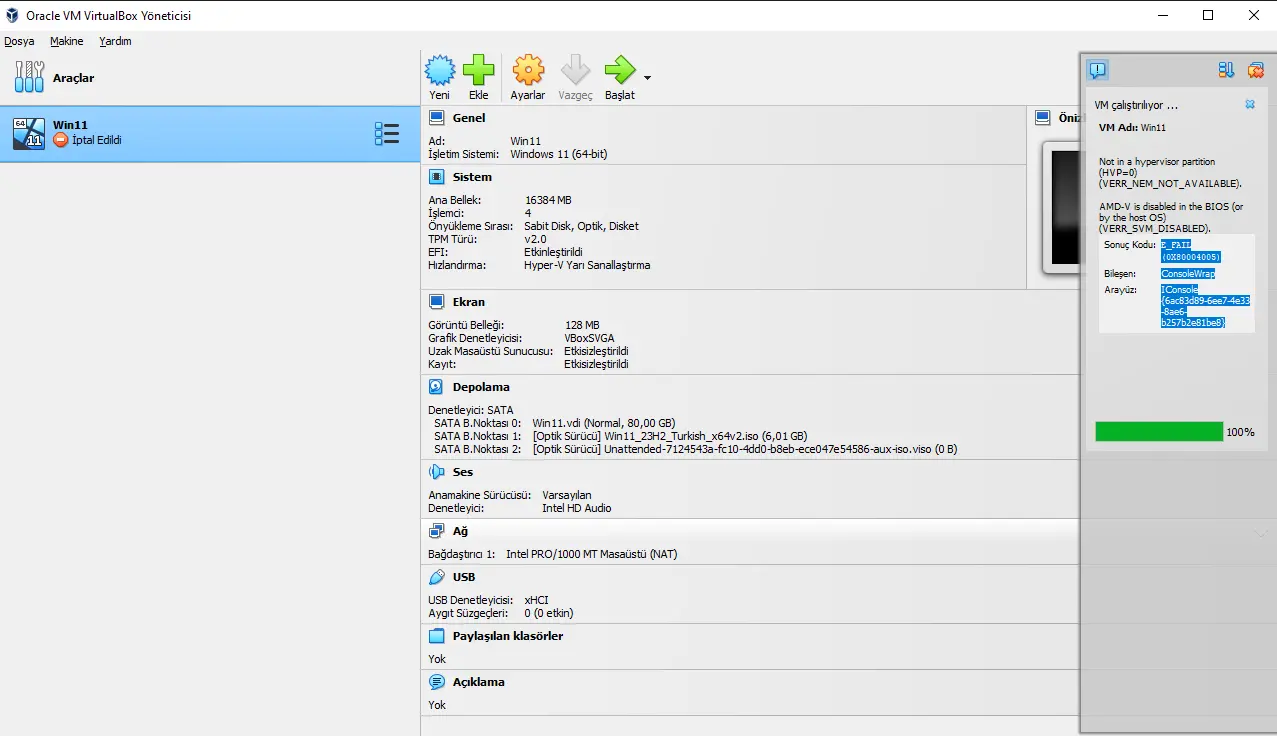Maximize the VirtualBox window
The height and width of the screenshot is (736, 1277).
point(1208,15)
